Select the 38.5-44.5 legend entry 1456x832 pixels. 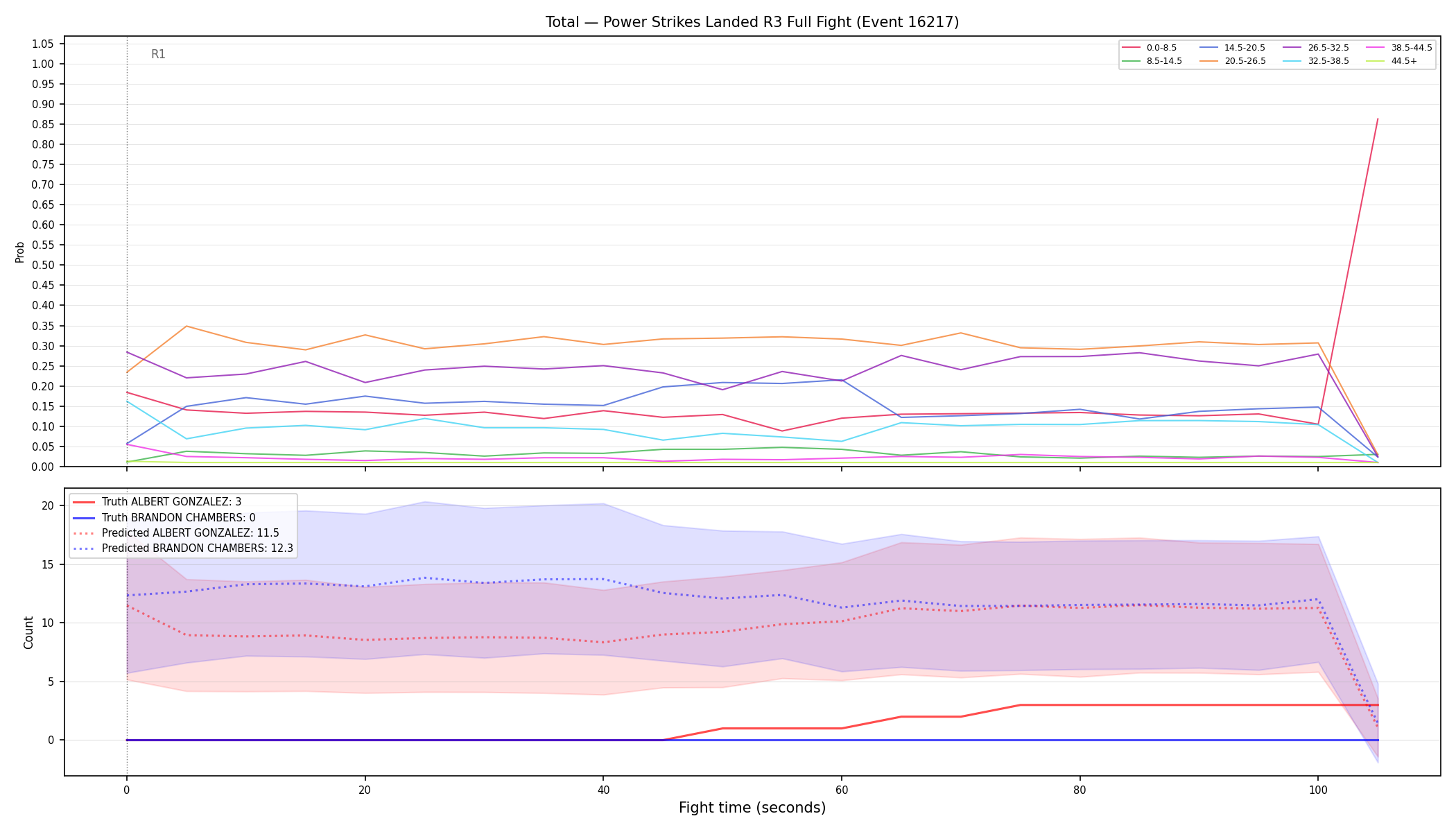(x=1399, y=48)
